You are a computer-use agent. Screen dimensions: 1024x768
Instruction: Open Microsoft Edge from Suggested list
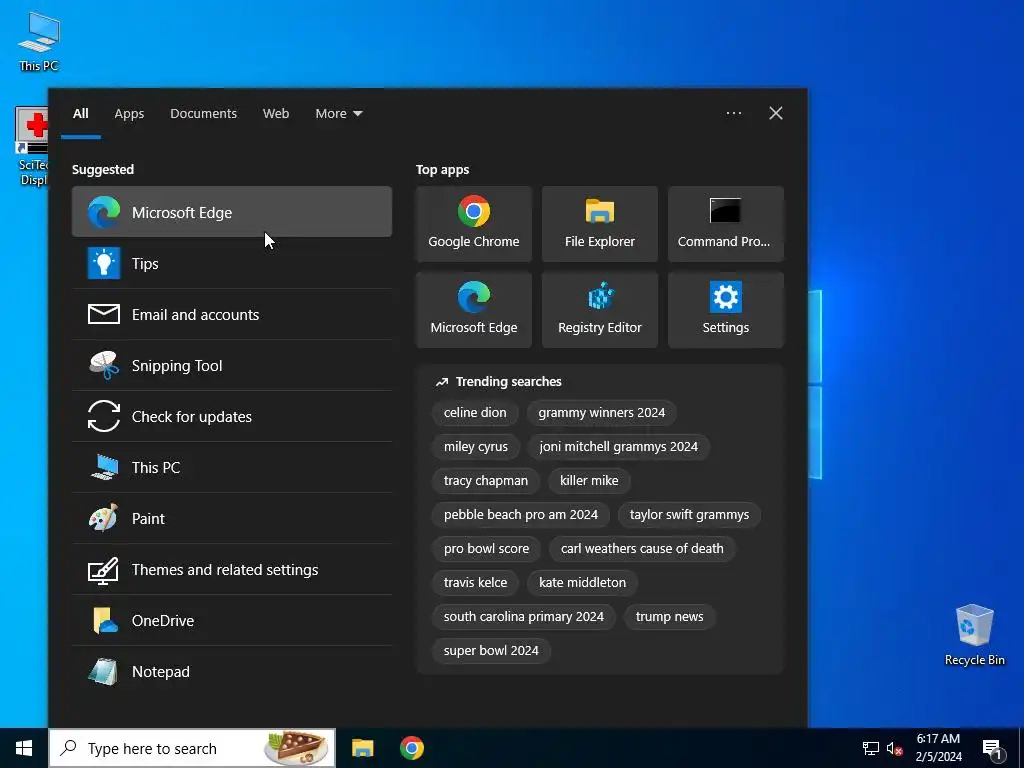(232, 212)
